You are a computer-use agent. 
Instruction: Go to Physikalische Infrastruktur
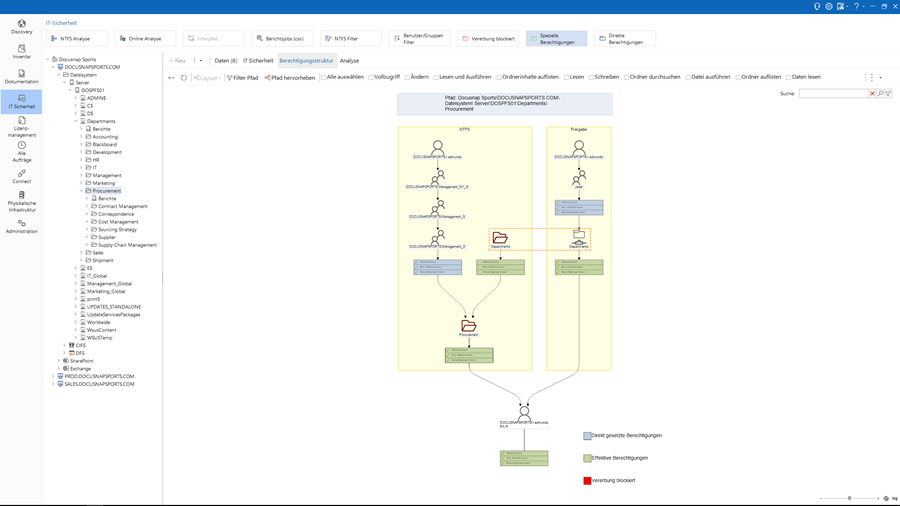click(x=21, y=201)
